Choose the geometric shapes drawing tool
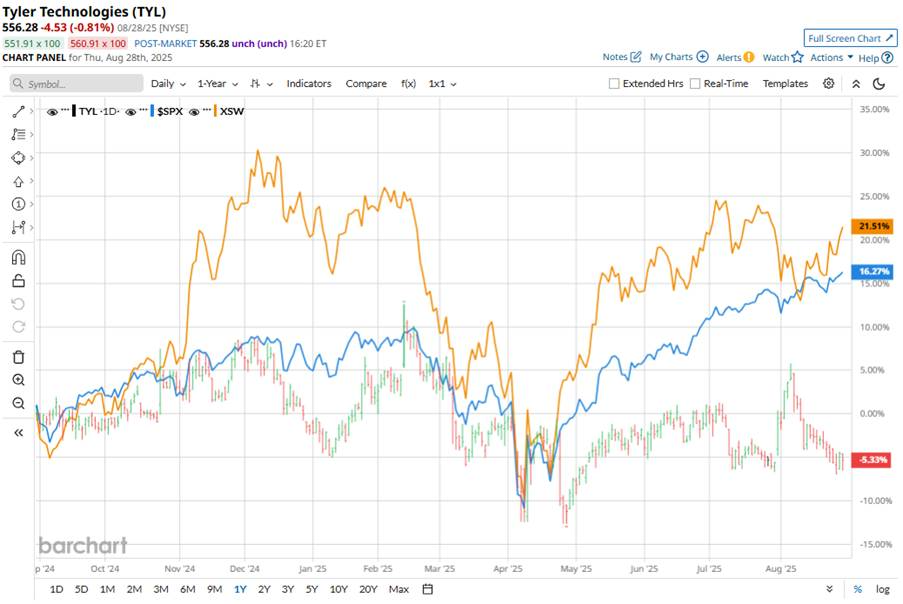This screenshot has width=903, height=604. [18, 158]
